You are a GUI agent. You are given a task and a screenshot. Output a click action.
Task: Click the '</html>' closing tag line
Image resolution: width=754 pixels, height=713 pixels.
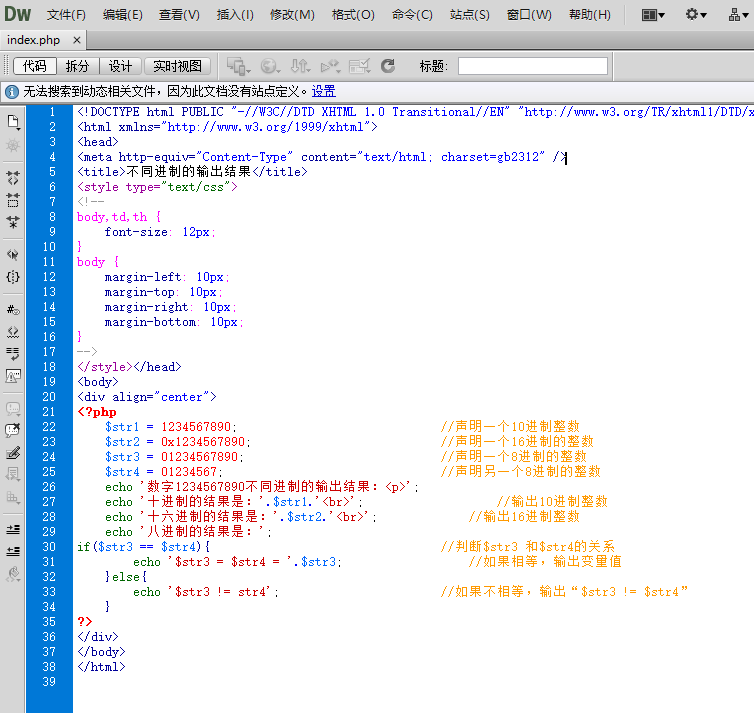click(x=101, y=667)
